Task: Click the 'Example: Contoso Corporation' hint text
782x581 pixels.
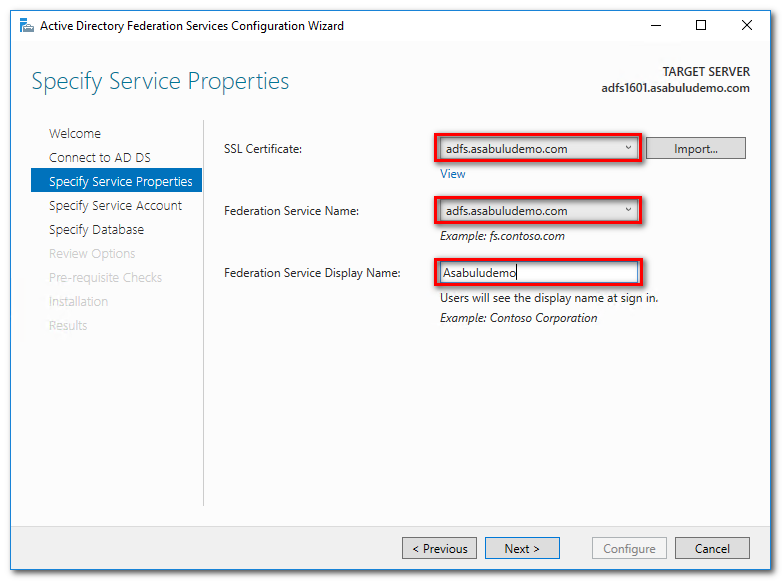Action: click(x=518, y=318)
